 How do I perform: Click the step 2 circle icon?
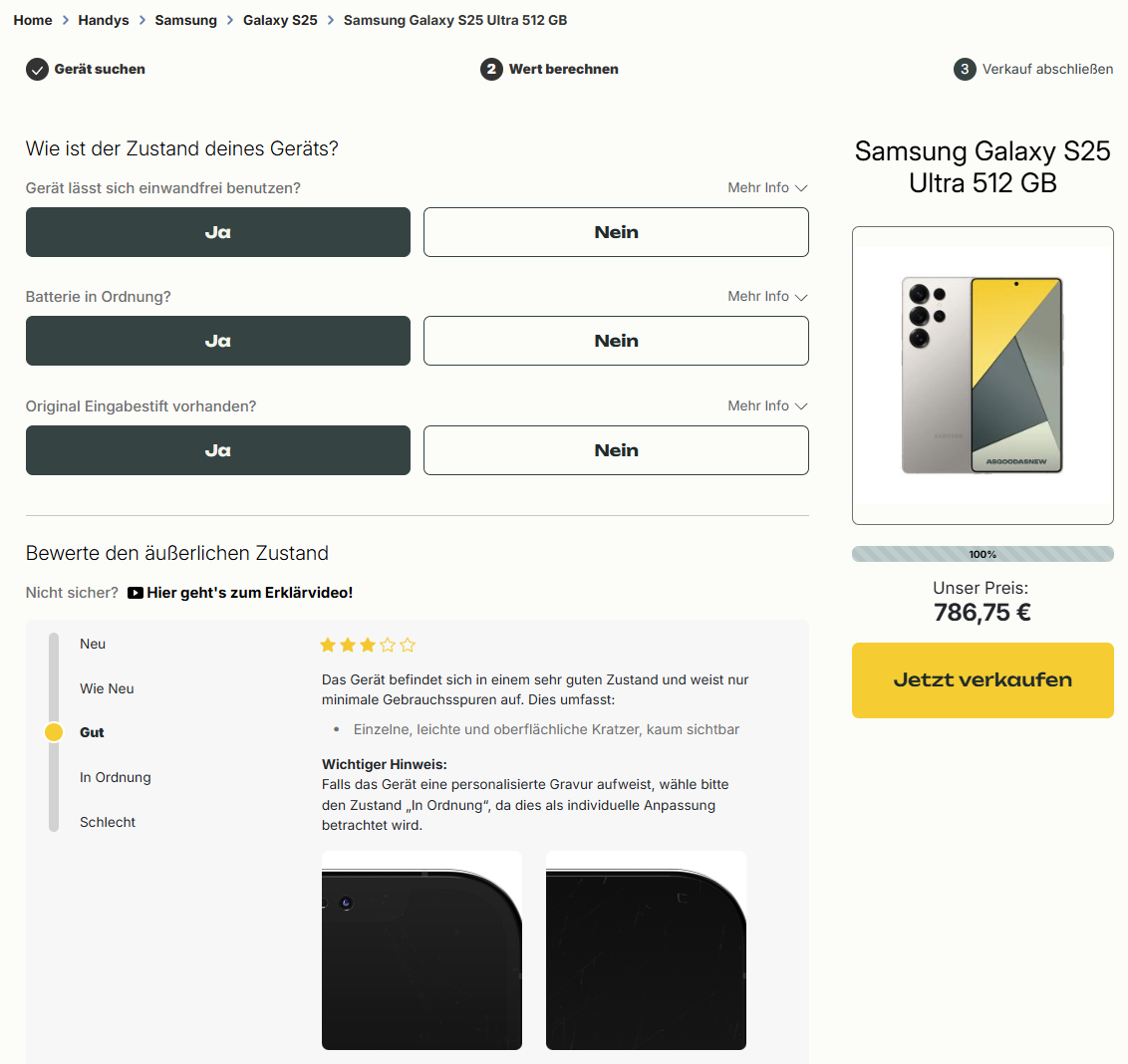[491, 69]
